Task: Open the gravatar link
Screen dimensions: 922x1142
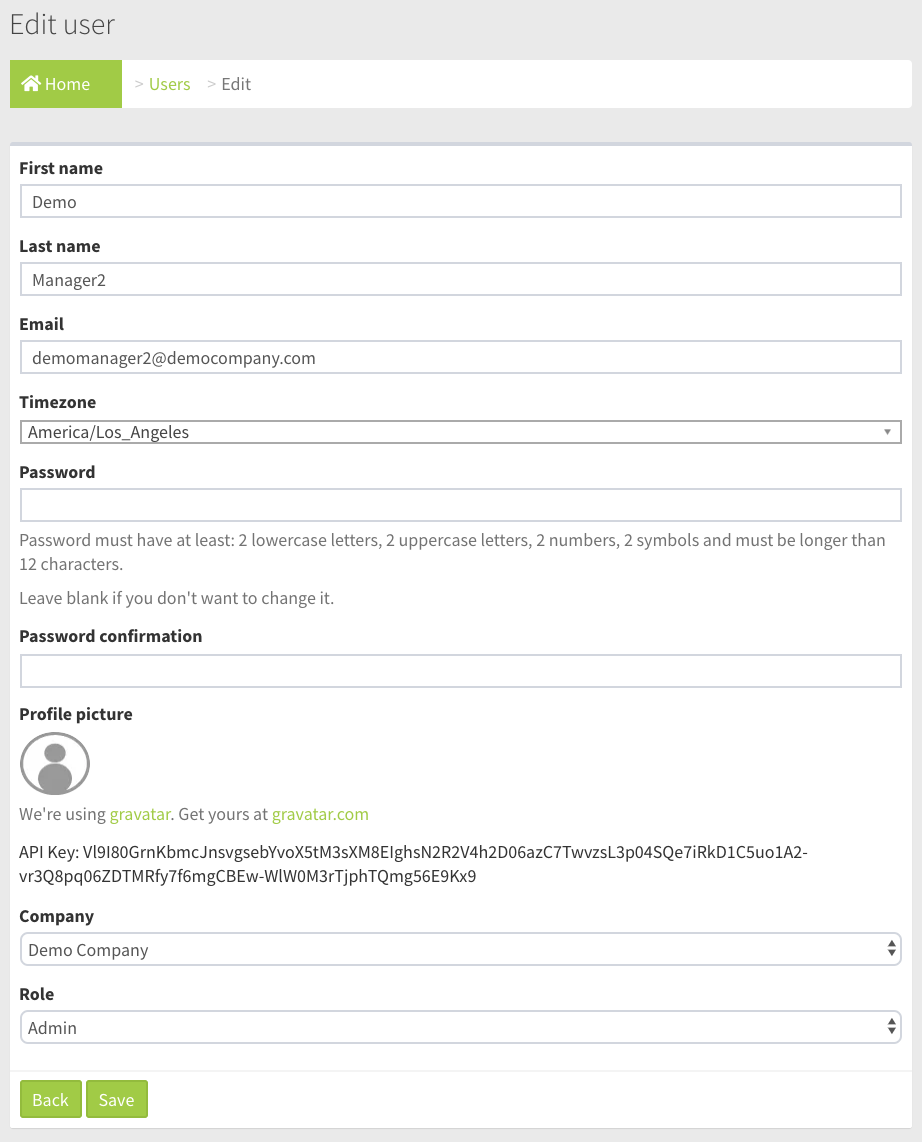Action: pos(139,814)
